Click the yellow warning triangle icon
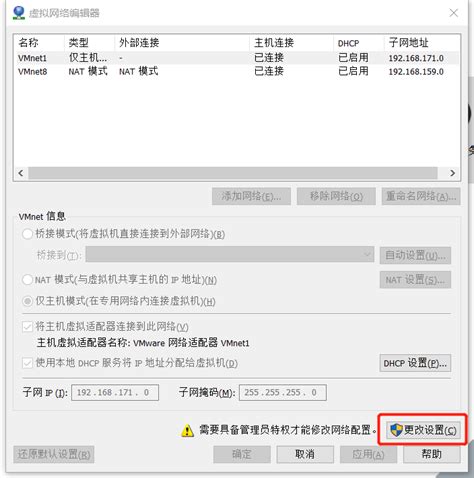474x478 pixels. 188,430
